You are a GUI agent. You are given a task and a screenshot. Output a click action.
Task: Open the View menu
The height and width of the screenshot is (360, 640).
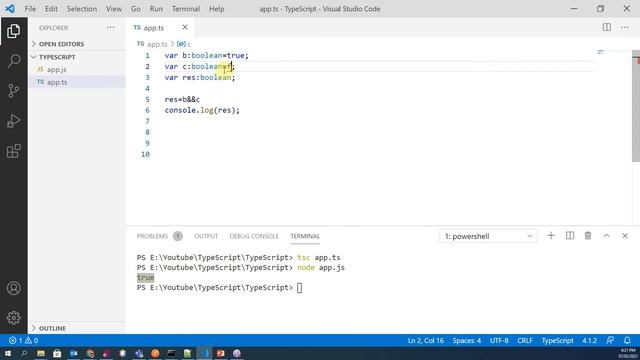click(113, 9)
